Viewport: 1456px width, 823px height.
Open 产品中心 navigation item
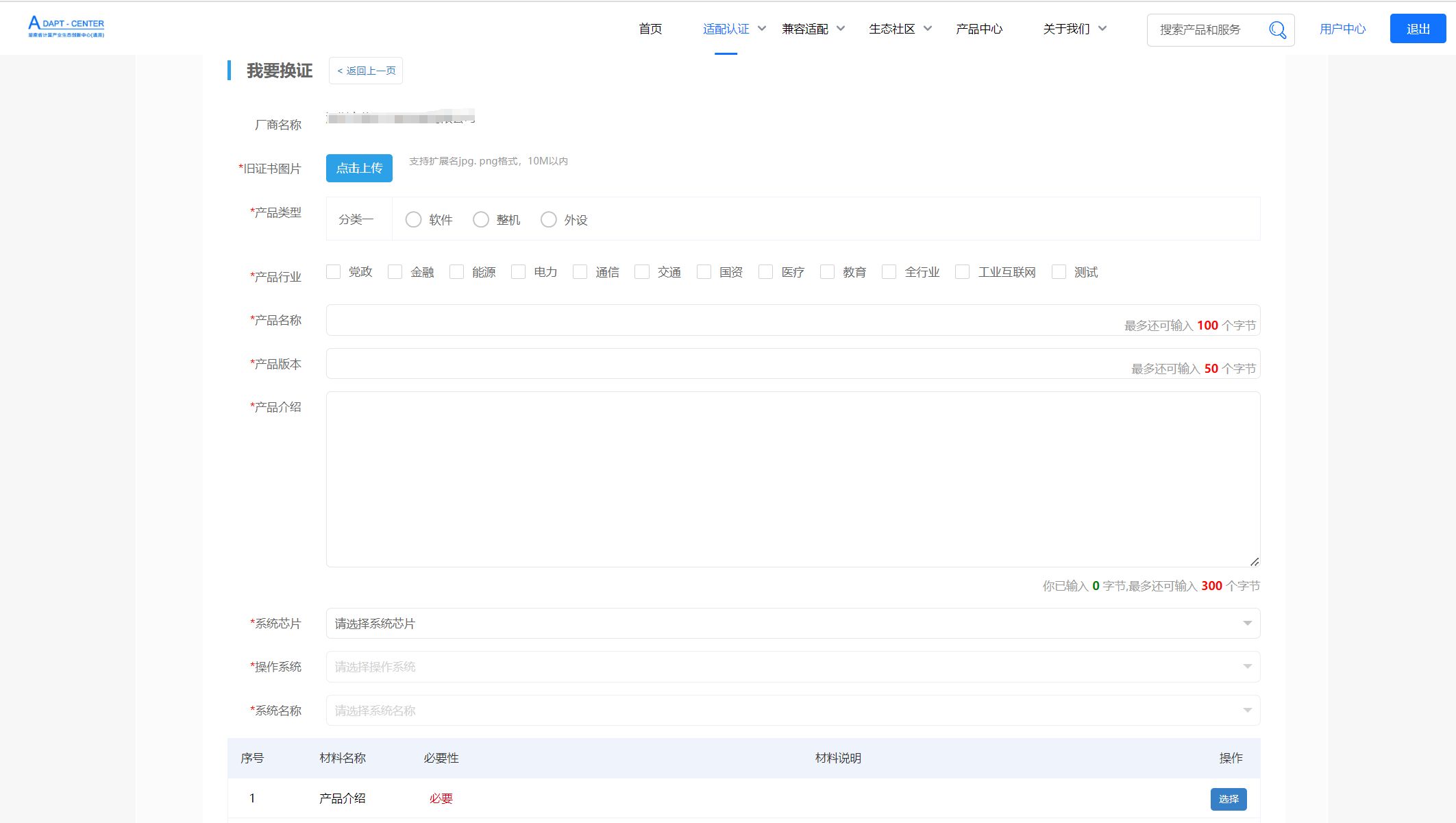tap(979, 29)
